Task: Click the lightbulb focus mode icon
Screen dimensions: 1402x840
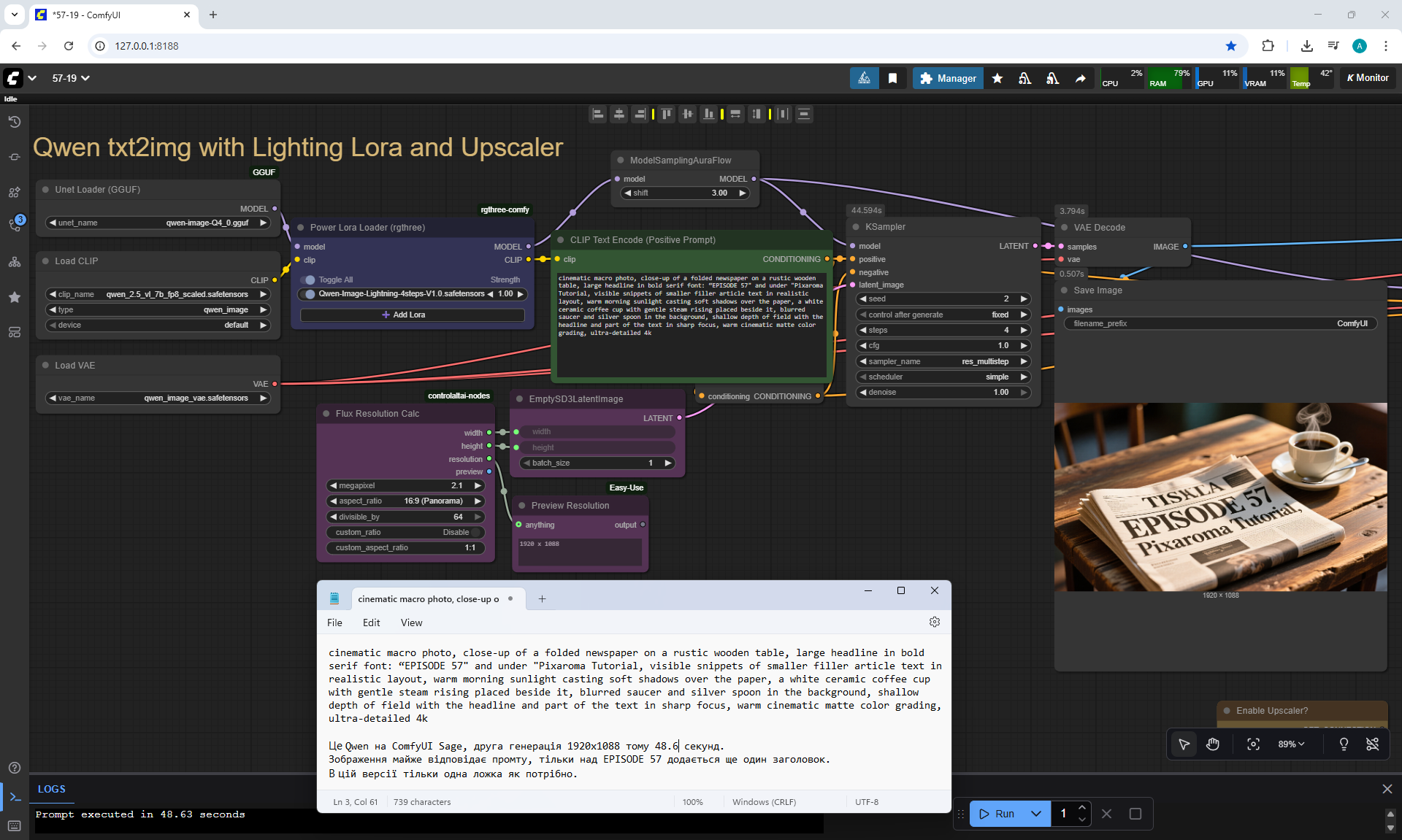Action: click(x=1343, y=744)
